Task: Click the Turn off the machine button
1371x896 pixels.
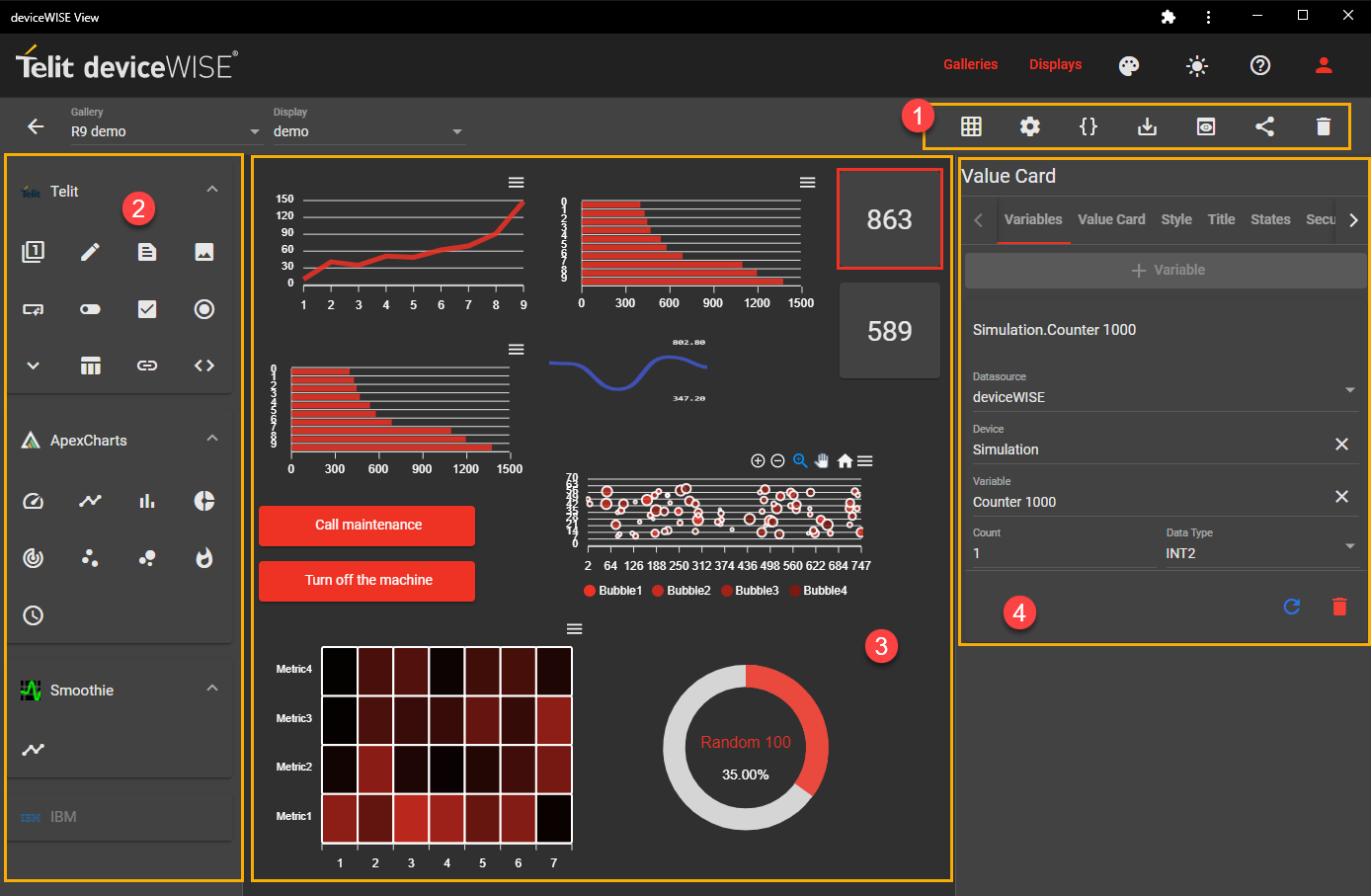Action: [367, 581]
